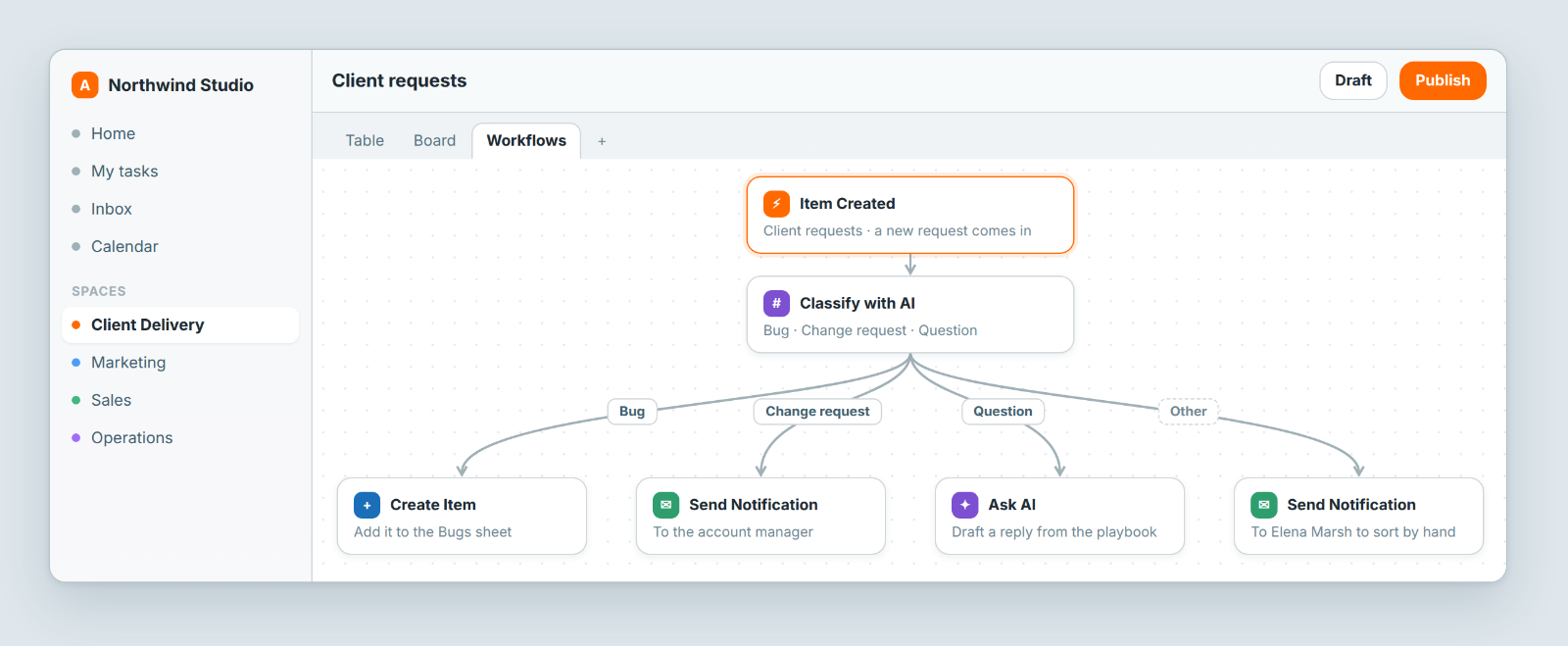The height and width of the screenshot is (646, 1568).
Task: Click the Ask AI node title
Action: (x=1011, y=505)
